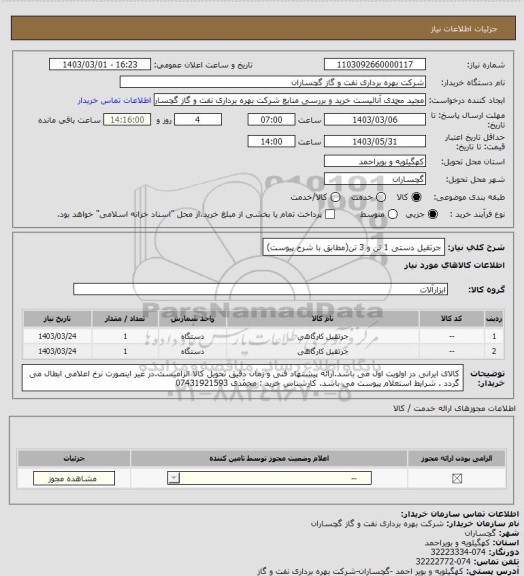The width and height of the screenshot is (524, 576).
Task: Click جزئیات اطلاعات نیاز header bar
Action: tap(263, 28)
